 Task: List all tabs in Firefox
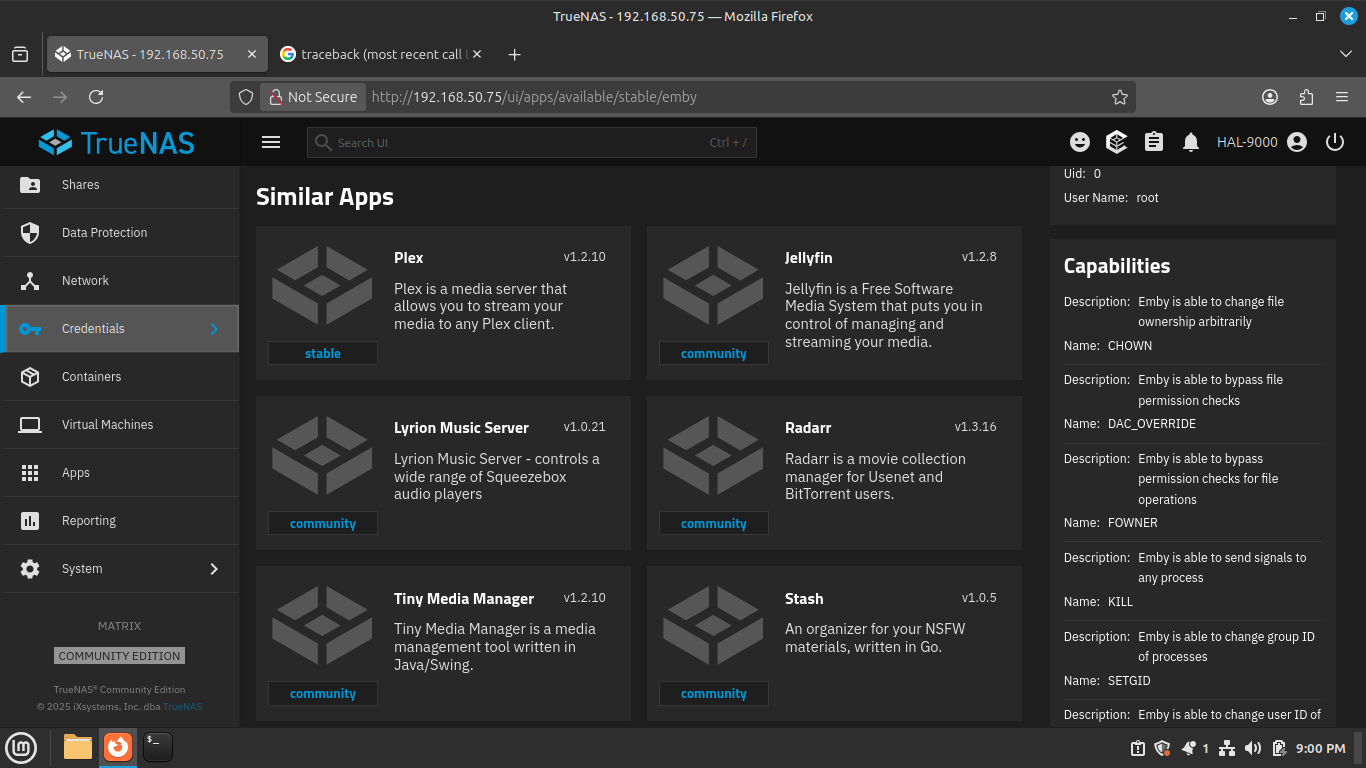click(1344, 54)
